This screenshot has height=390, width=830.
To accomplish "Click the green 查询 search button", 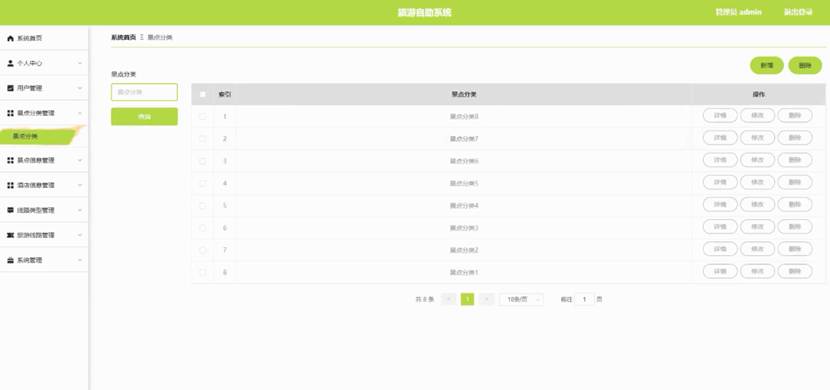I will click(x=144, y=116).
